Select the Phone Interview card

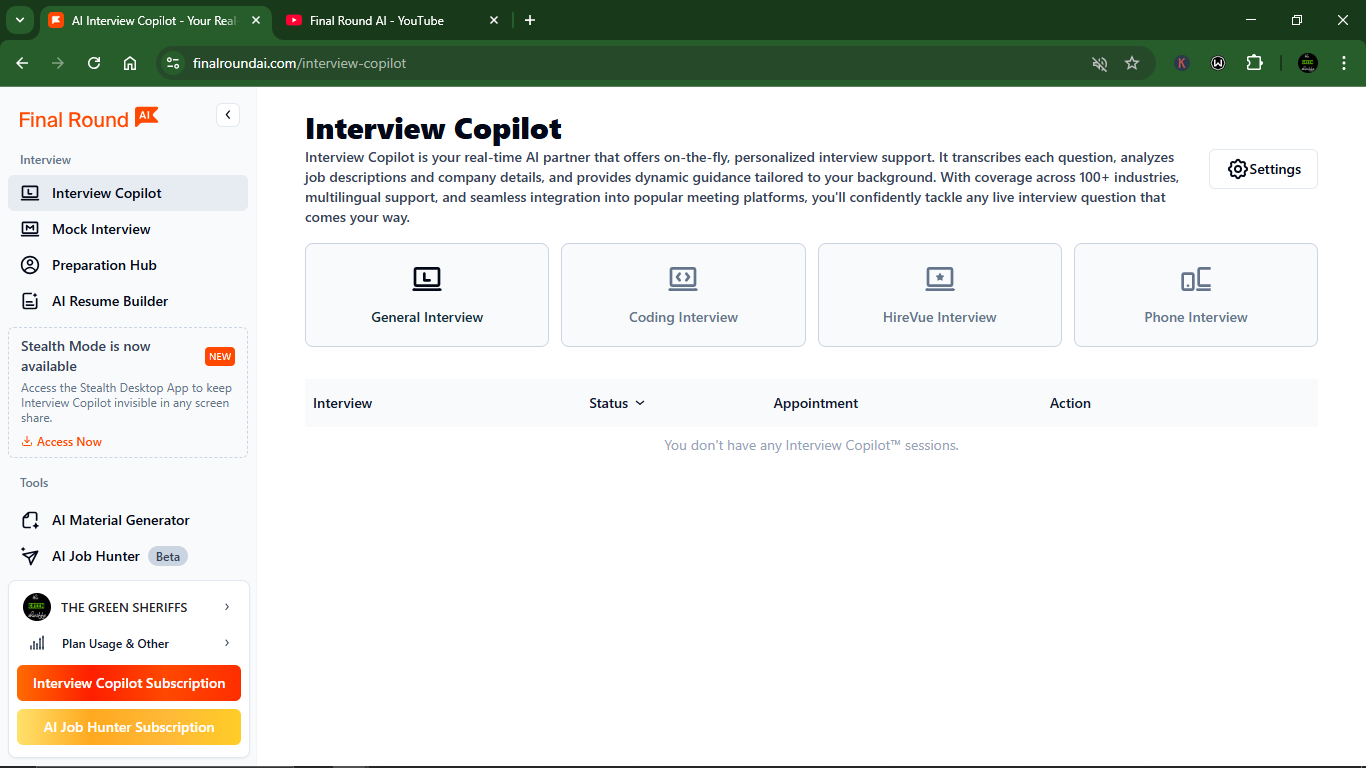coord(1196,295)
